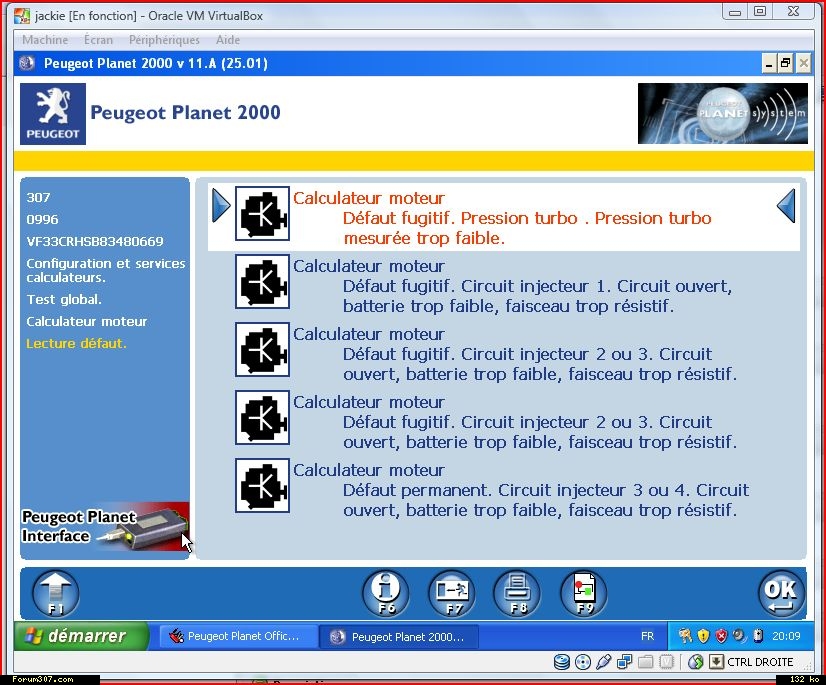Open the Aide menu
The height and width of the screenshot is (685, 826).
click(x=227, y=40)
